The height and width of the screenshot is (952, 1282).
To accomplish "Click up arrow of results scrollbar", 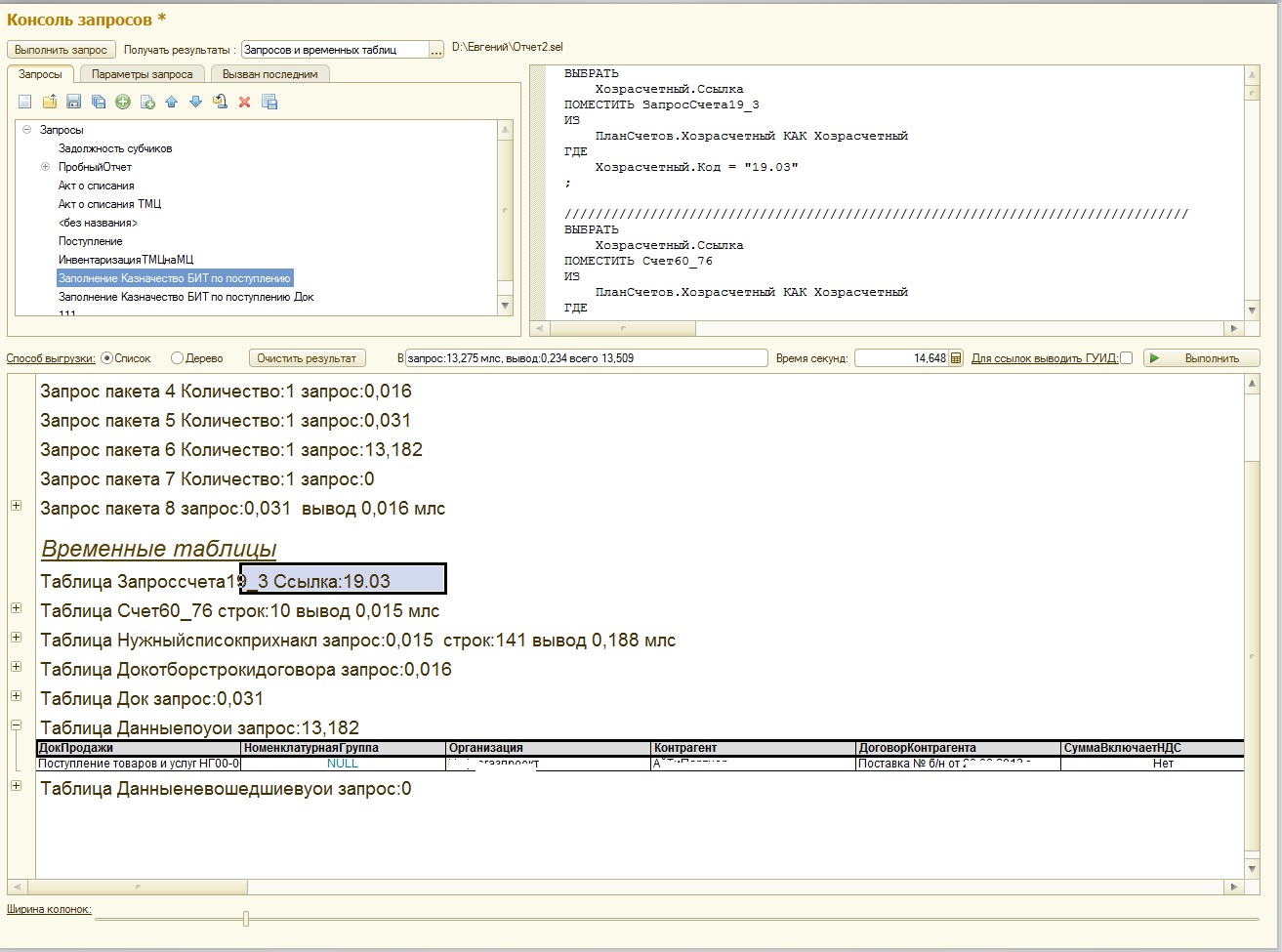I will [x=1253, y=385].
